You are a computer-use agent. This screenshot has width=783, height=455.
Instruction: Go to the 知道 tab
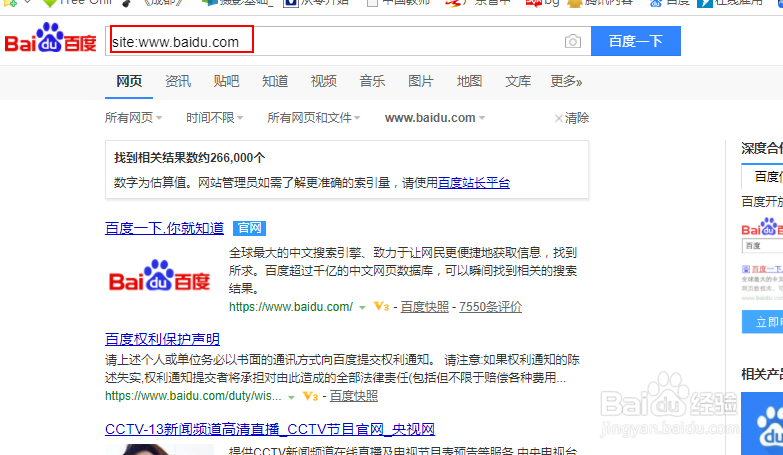275,81
